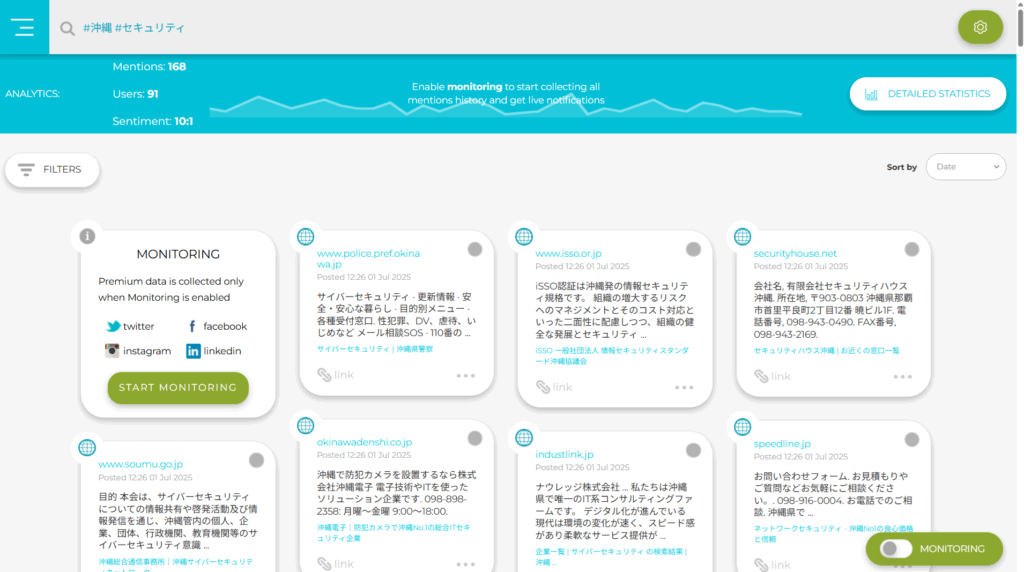Screen dimensions: 1024x572
Task: Open the three-dot menu on the securityhouse.net card
Action: click(x=903, y=376)
